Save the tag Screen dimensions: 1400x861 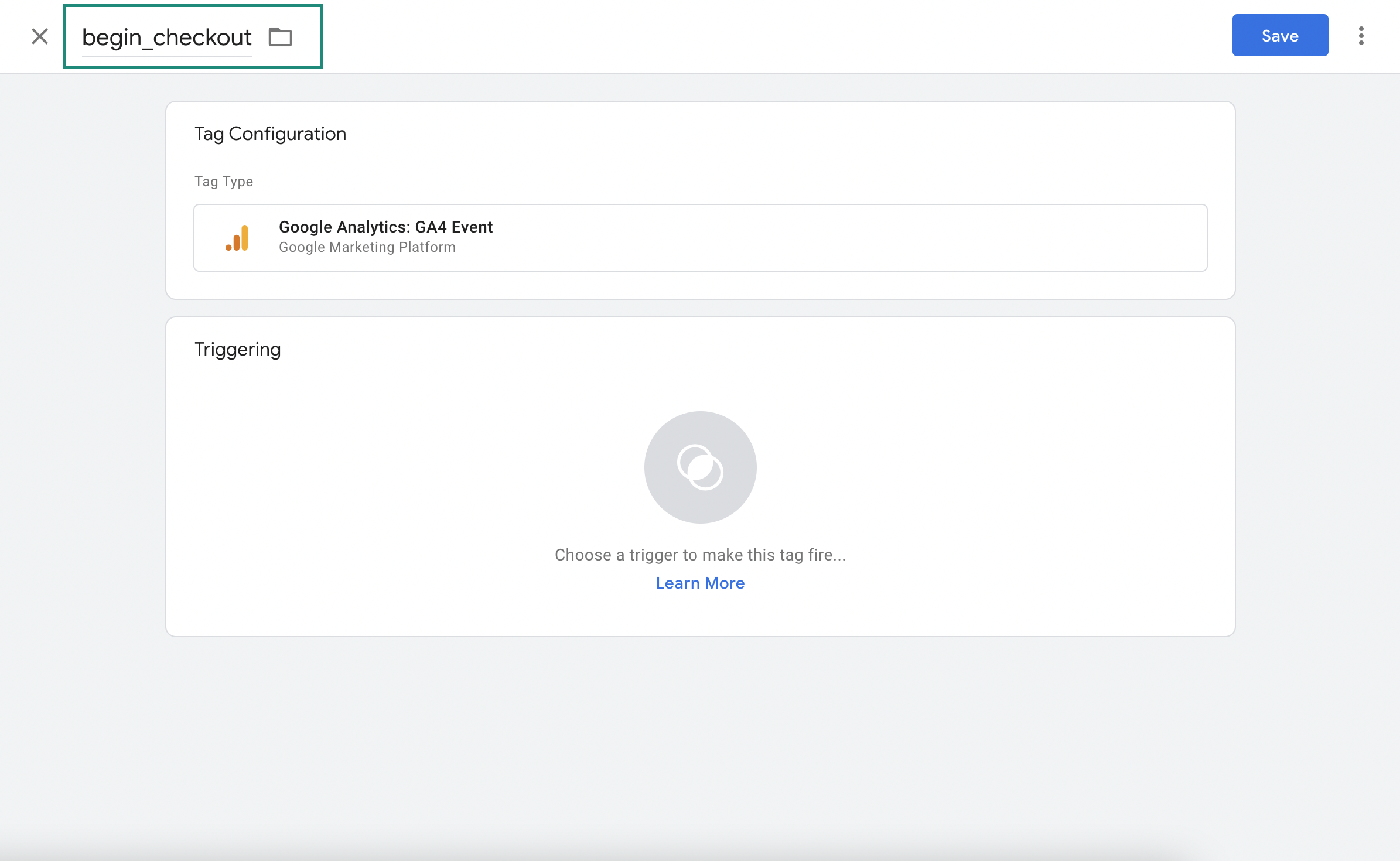point(1280,35)
